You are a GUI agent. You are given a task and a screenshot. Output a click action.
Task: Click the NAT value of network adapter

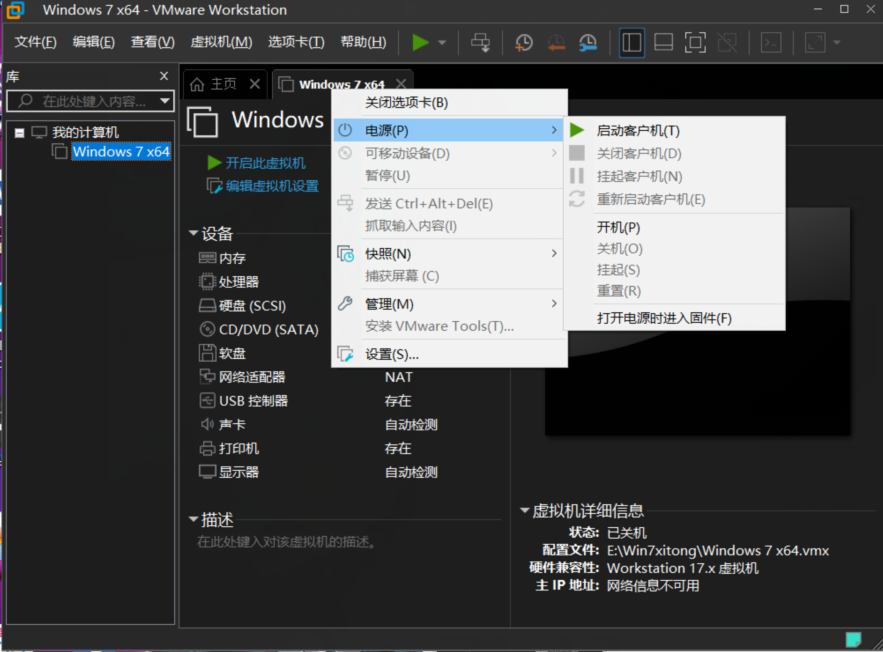click(399, 377)
